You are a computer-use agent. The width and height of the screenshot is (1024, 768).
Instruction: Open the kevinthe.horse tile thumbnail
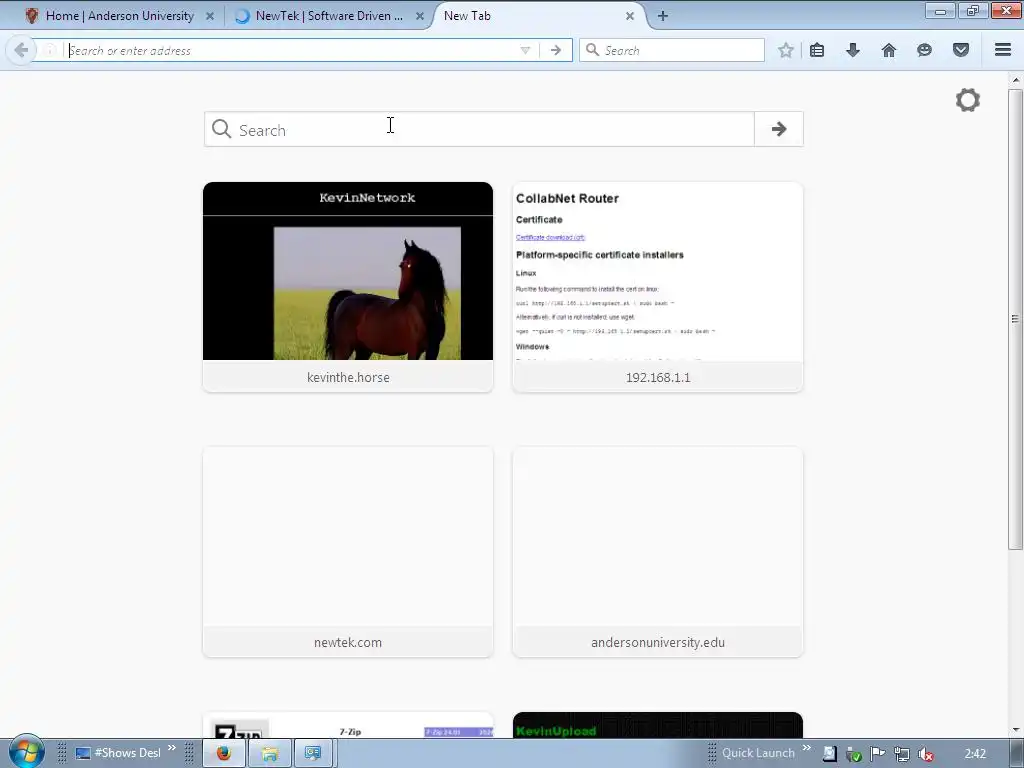[x=348, y=271]
